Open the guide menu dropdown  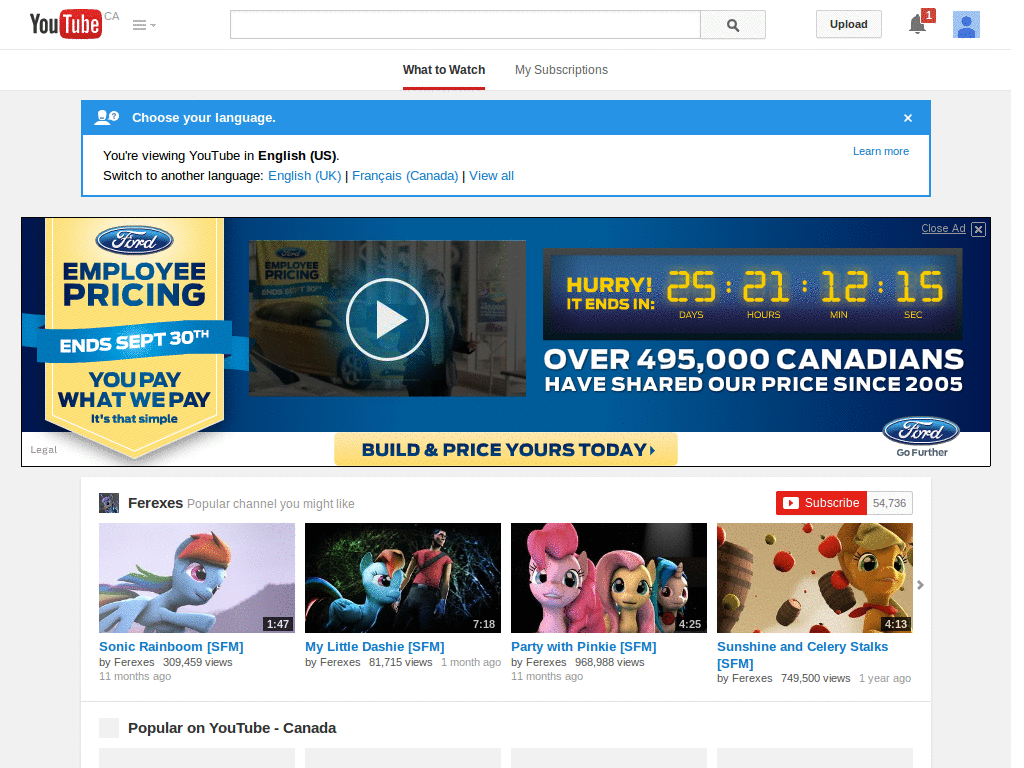(x=144, y=25)
